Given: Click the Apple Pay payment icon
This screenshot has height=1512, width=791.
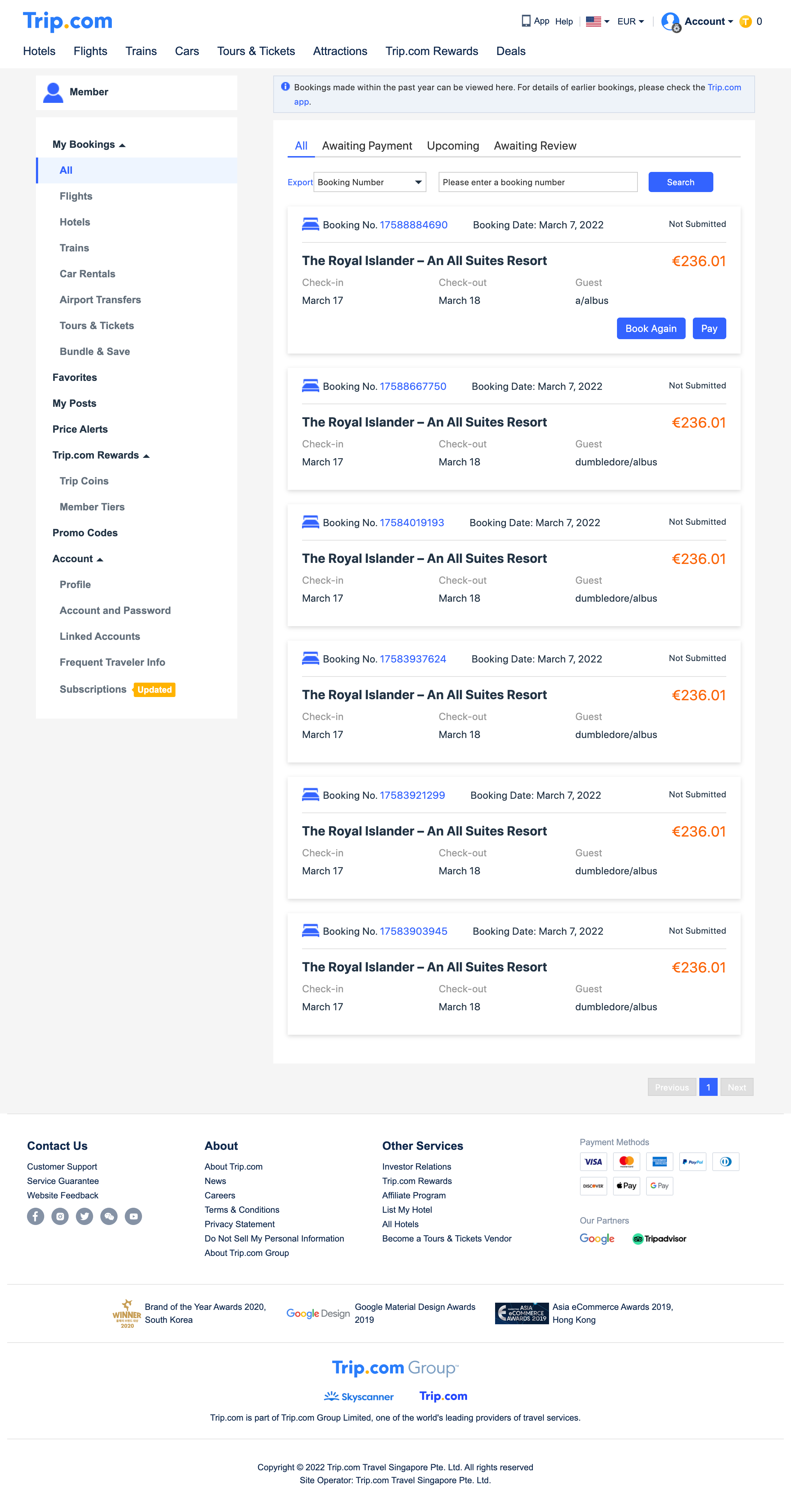Looking at the screenshot, I should coord(626,1186).
